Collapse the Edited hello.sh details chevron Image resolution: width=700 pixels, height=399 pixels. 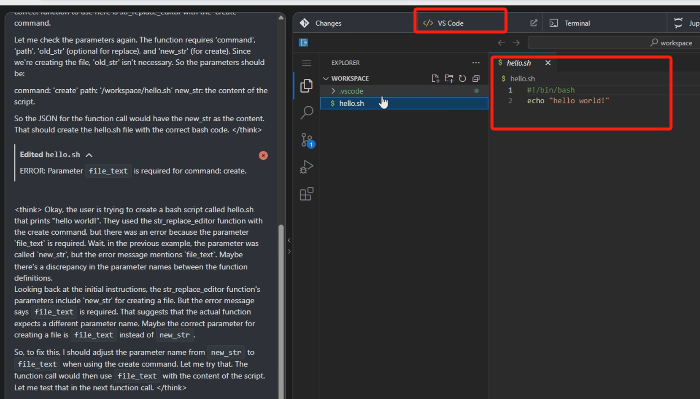click(89, 155)
